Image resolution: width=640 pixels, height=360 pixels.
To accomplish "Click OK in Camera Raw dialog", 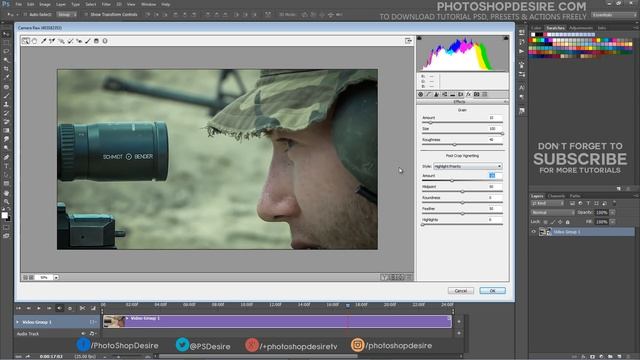I will coord(492,291).
